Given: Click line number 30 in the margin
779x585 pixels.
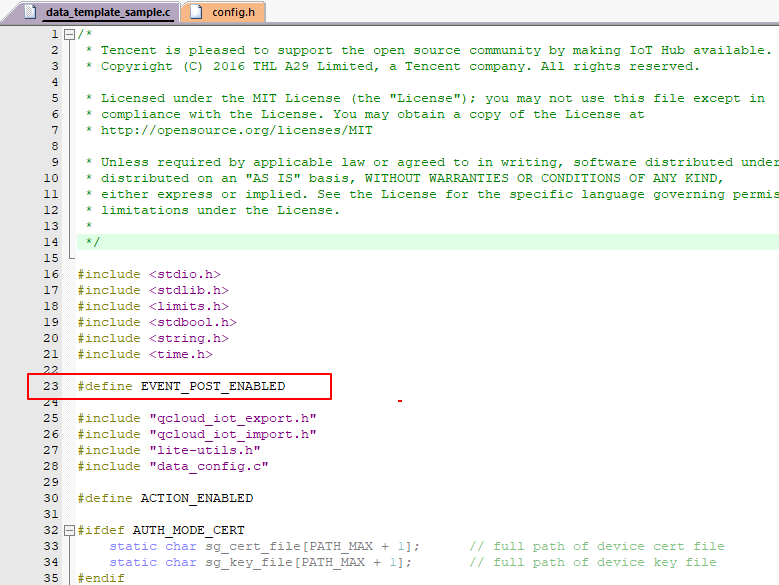Looking at the screenshot, I should [51, 498].
